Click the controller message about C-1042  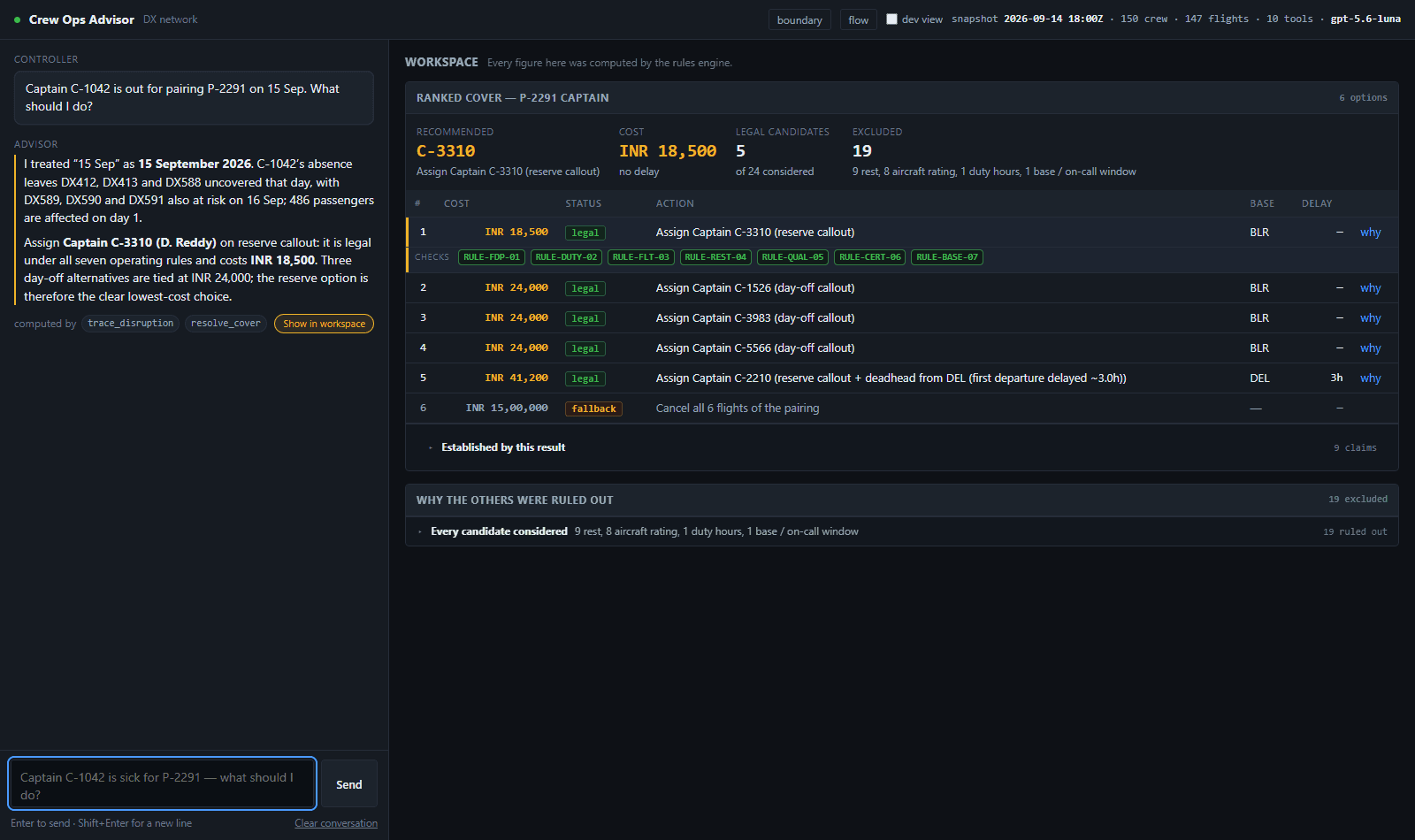click(194, 97)
